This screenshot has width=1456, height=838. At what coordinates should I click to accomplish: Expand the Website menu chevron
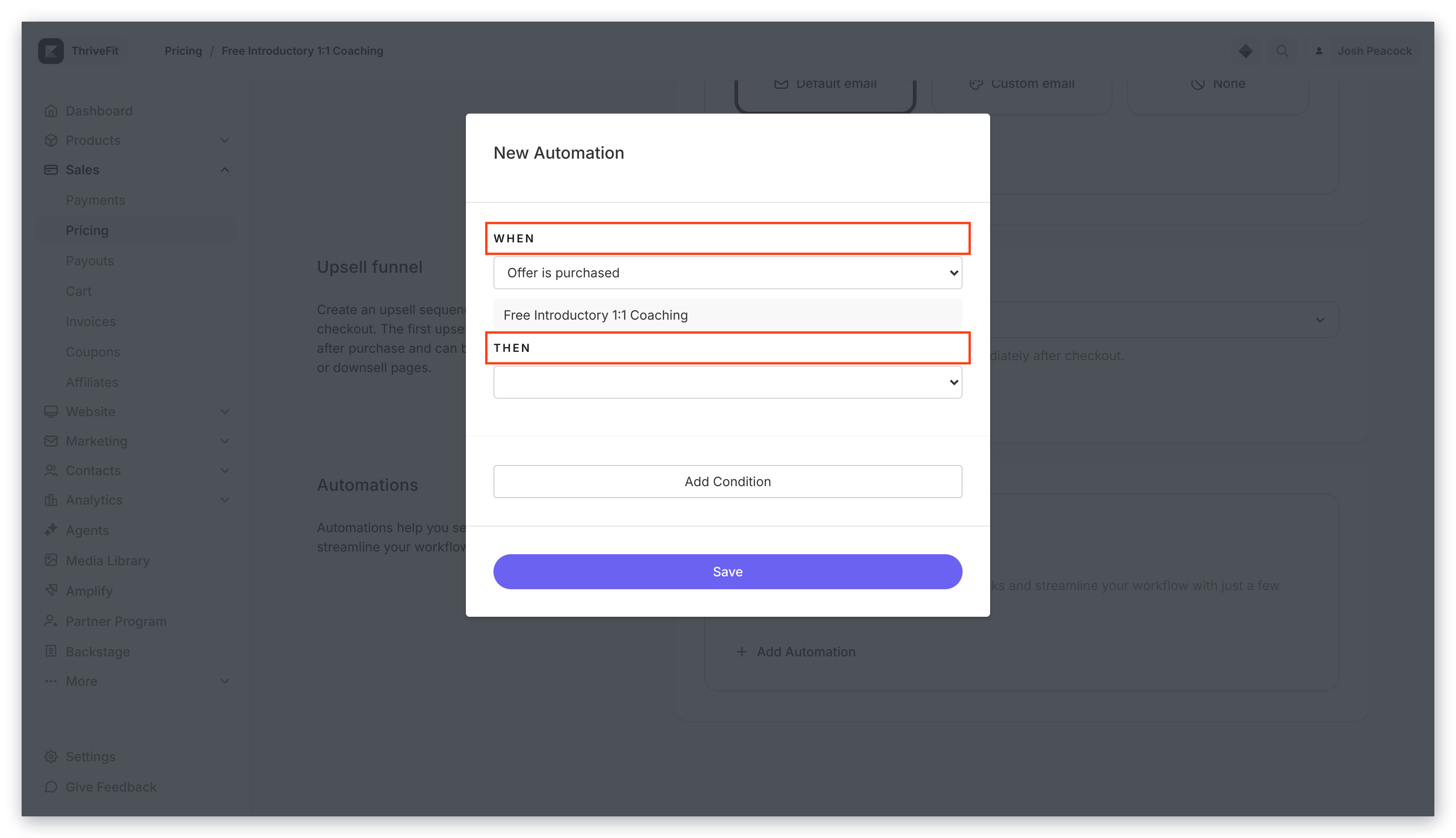tap(224, 412)
